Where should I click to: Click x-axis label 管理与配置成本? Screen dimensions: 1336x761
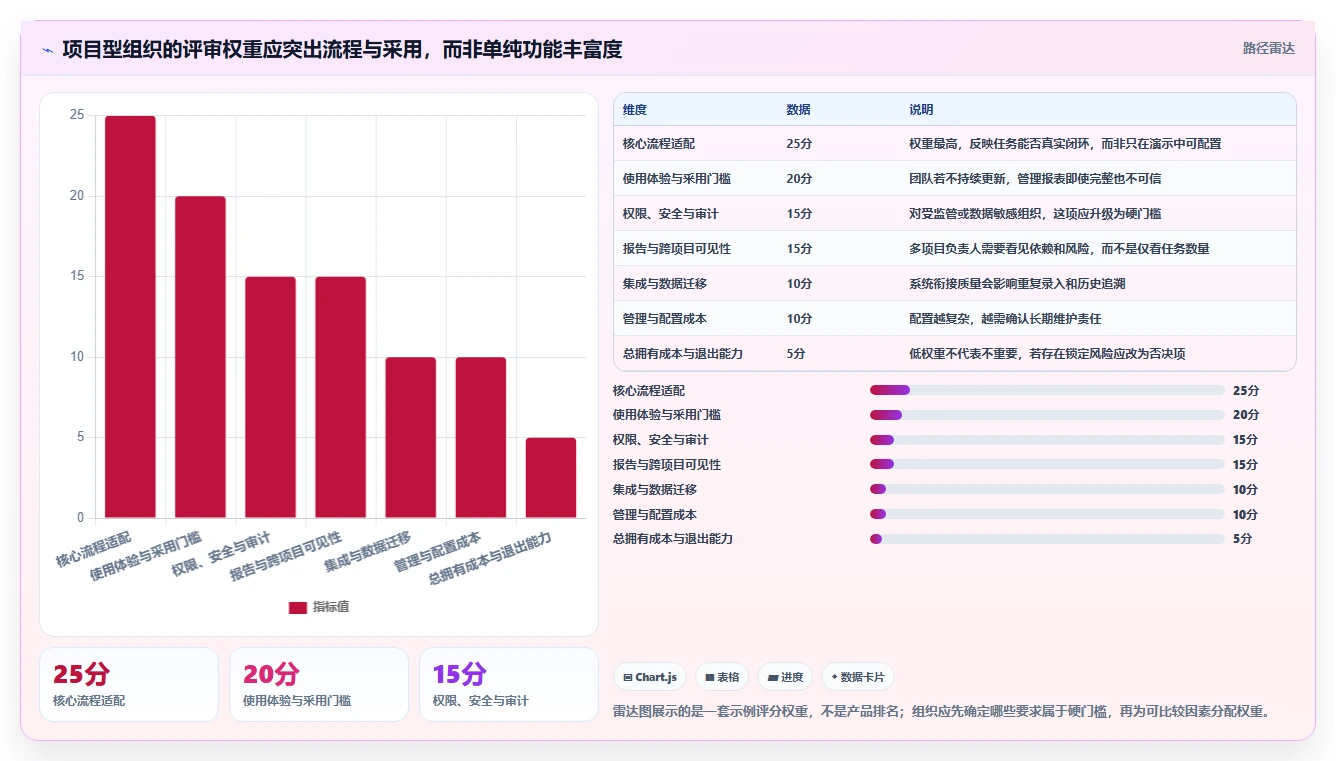[x=437, y=552]
